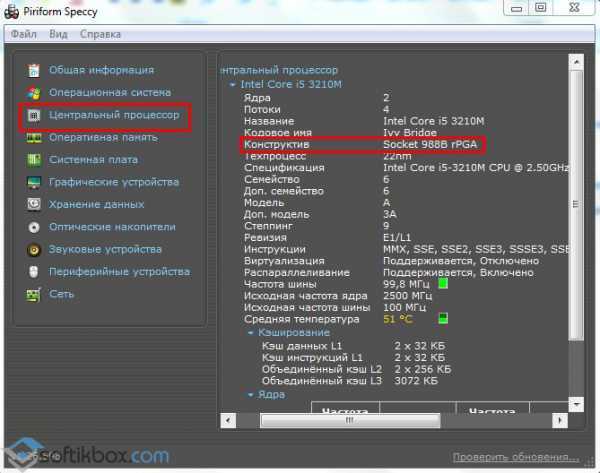Click the Потоки row label
This screenshot has height=473, width=600.
pos(262,109)
